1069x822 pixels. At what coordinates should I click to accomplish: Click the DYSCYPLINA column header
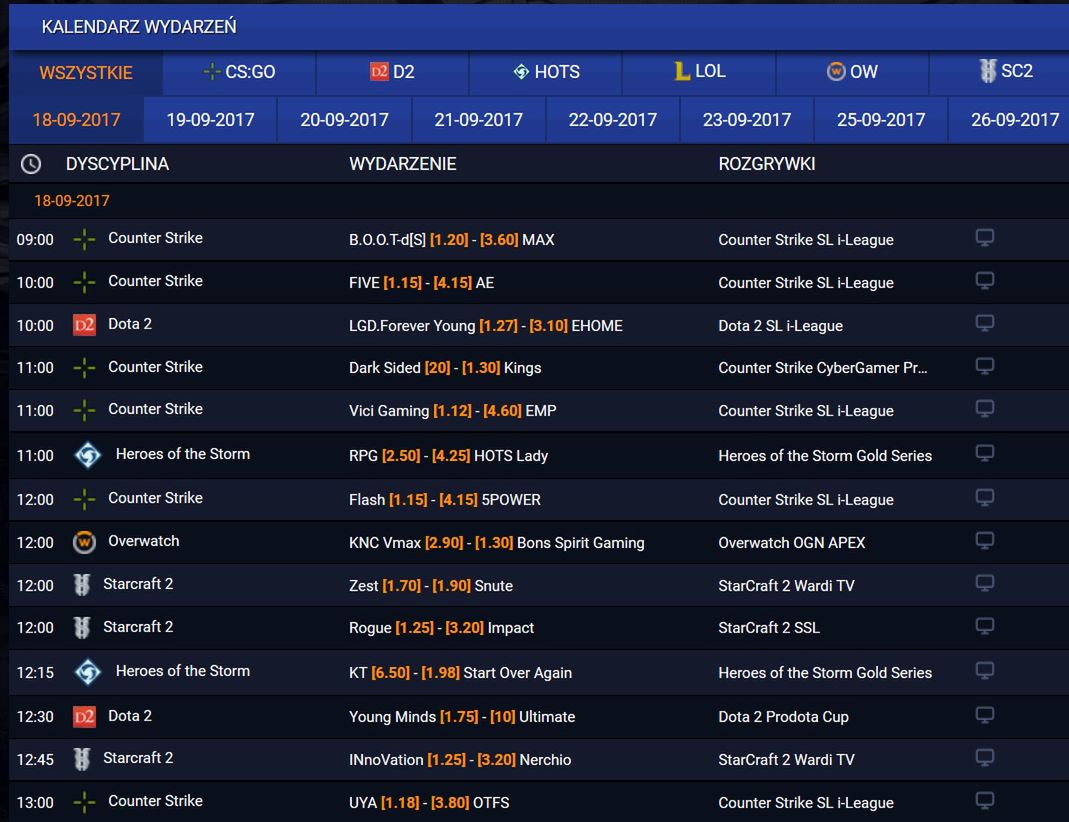[x=117, y=164]
